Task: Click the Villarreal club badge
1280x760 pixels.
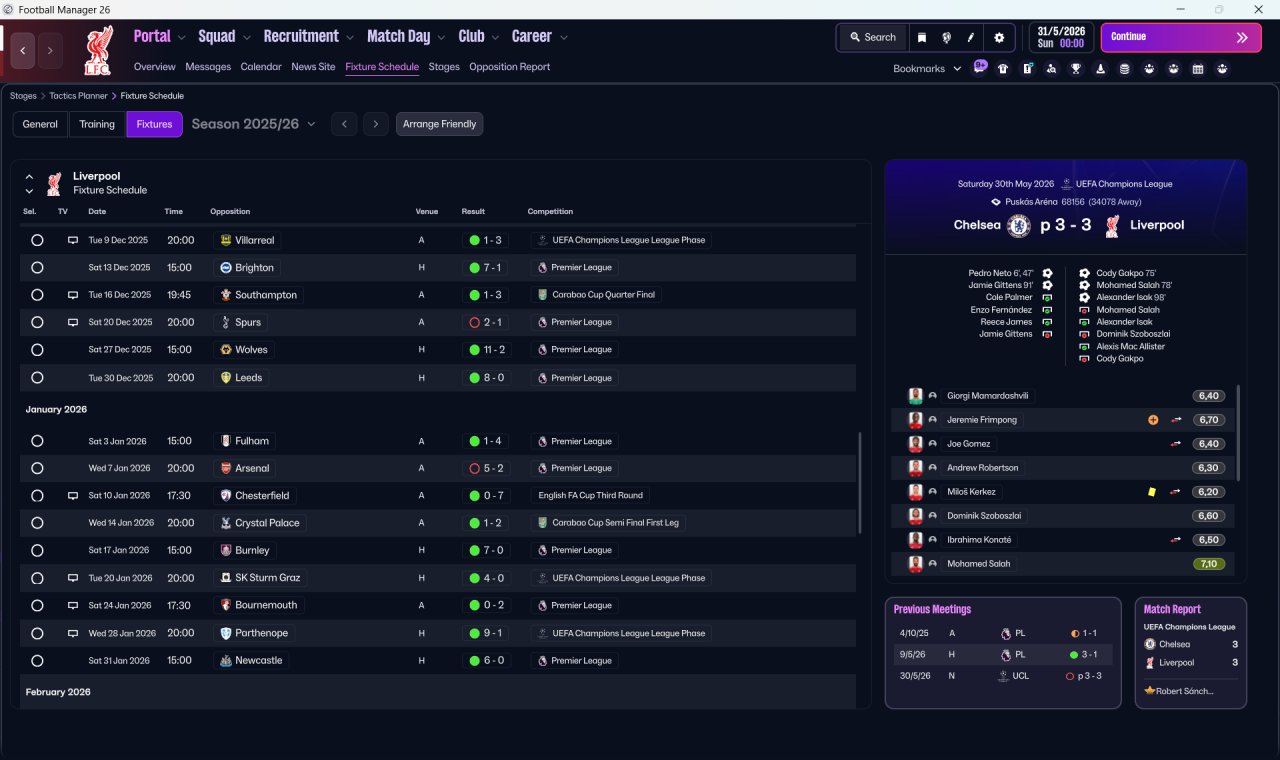Action: [x=226, y=240]
